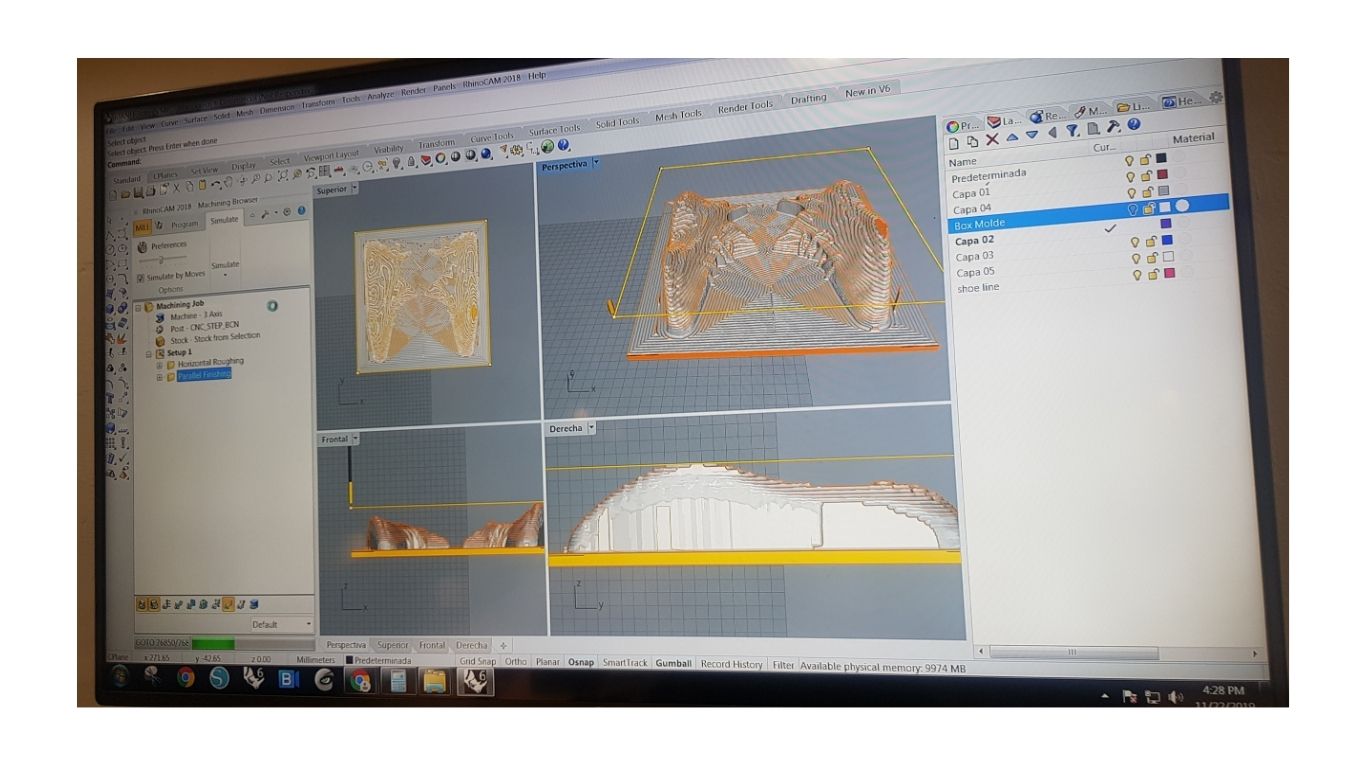Switch to Program tab in Machining Browser
This screenshot has height=768, width=1366.
coord(184,224)
